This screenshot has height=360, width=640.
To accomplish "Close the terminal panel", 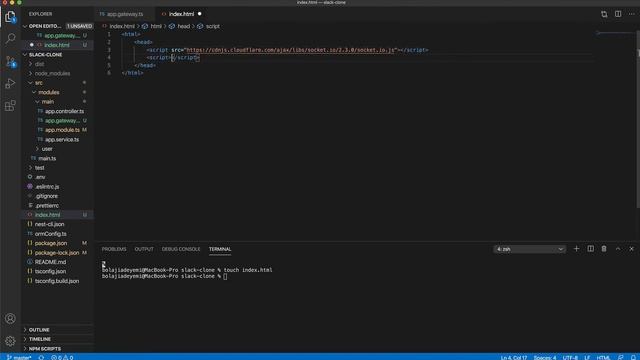I will click(x=631, y=249).
